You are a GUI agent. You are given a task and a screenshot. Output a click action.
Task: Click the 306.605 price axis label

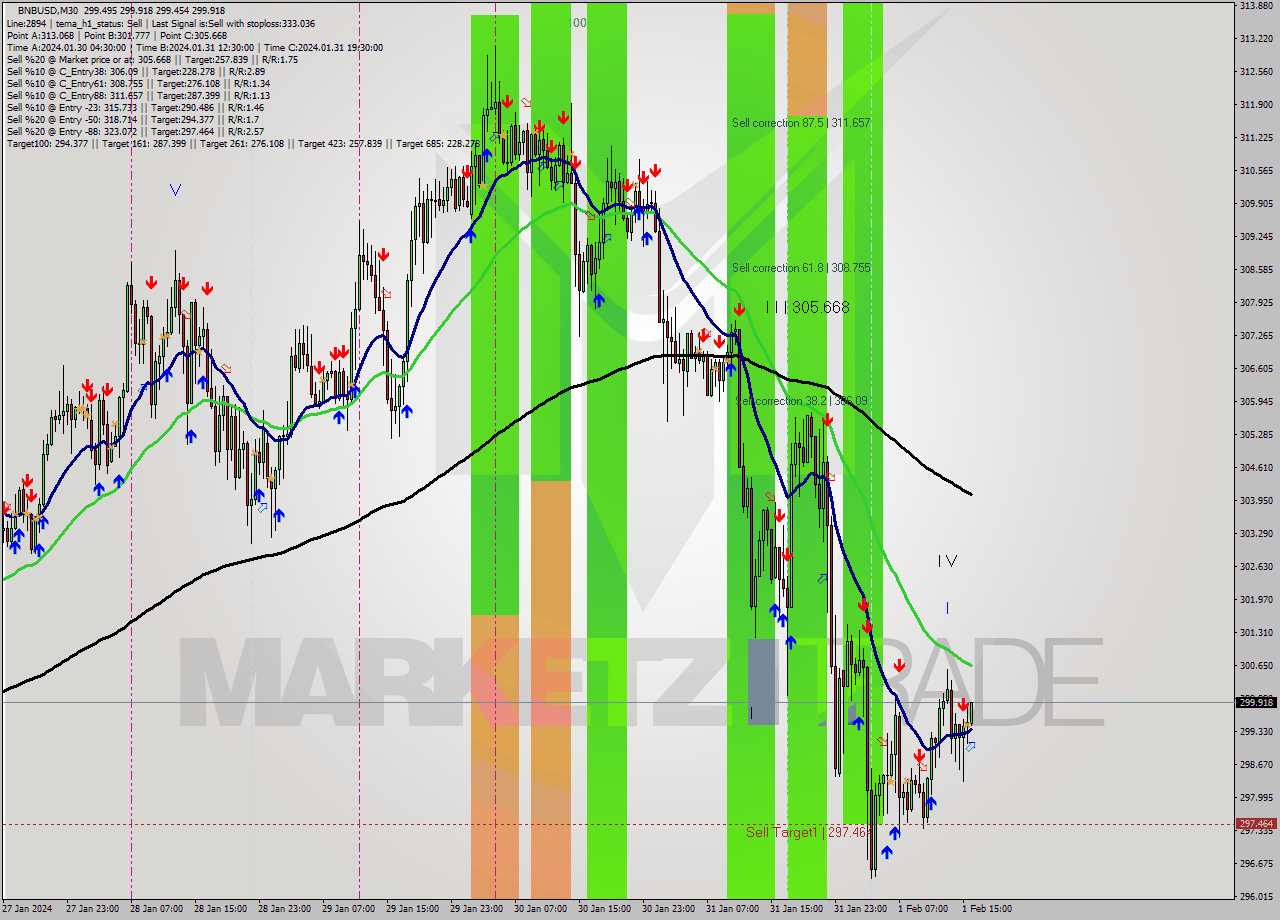1256,368
